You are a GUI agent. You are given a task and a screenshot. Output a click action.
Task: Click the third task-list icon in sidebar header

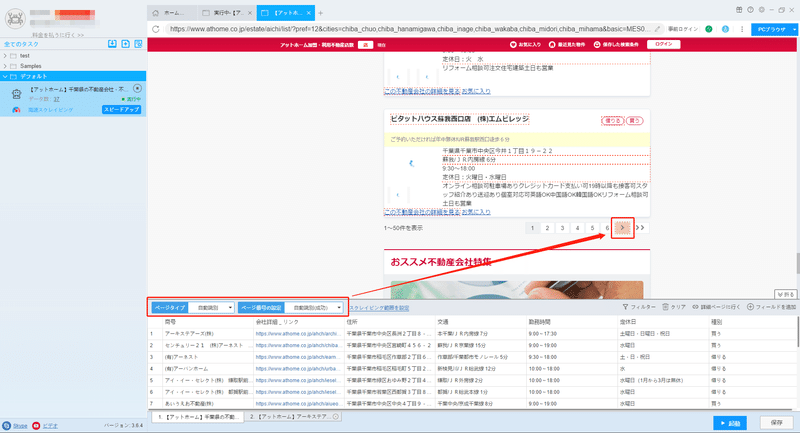pos(138,44)
